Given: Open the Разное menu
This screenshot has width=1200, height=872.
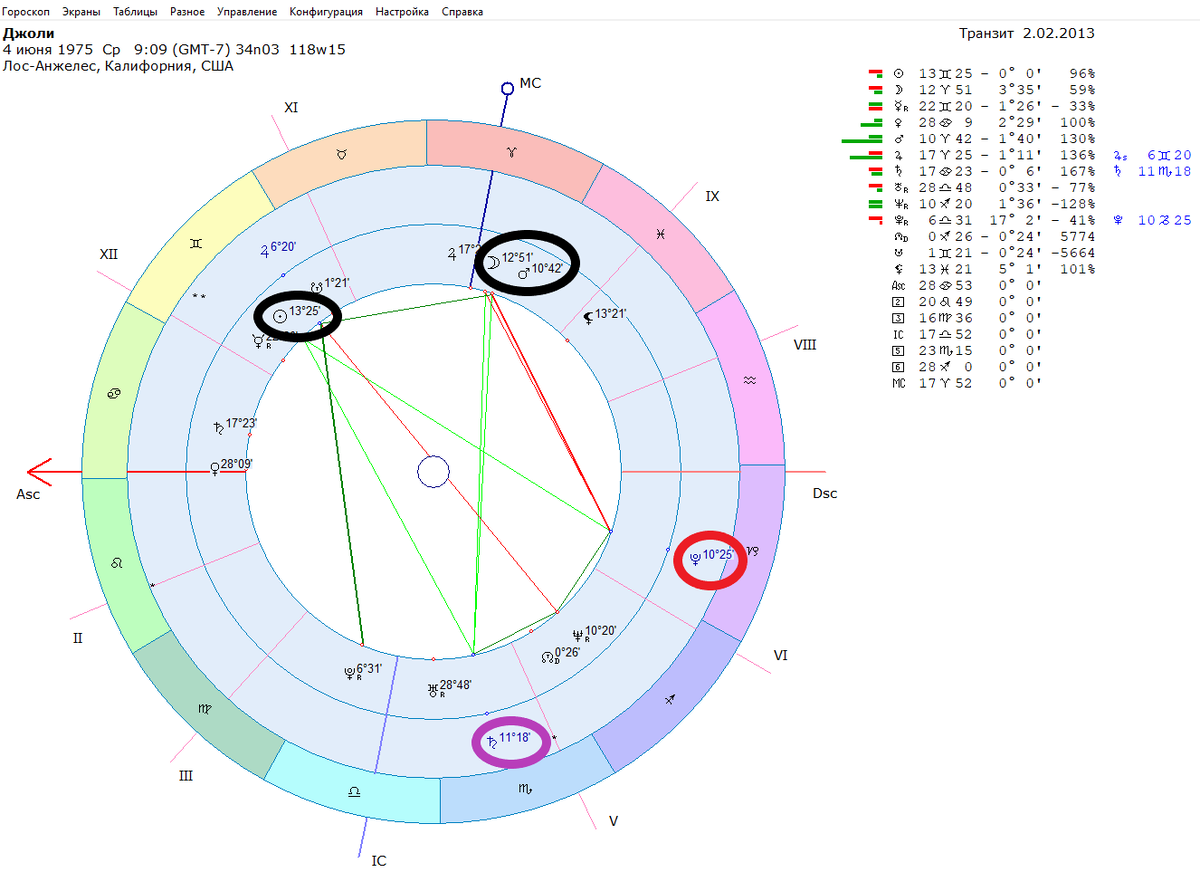Looking at the screenshot, I should [x=187, y=12].
